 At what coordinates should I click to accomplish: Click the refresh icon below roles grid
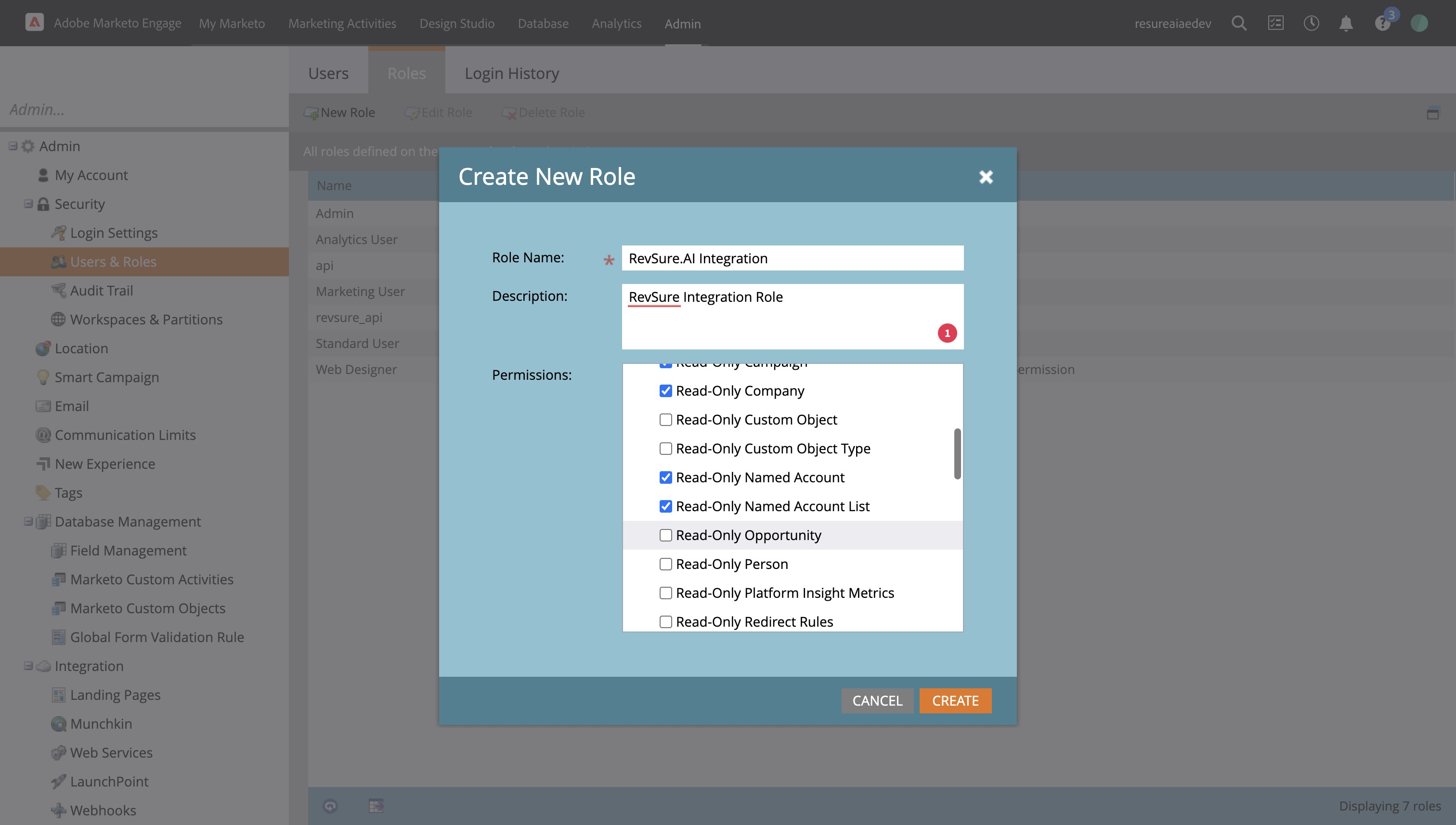tap(330, 805)
